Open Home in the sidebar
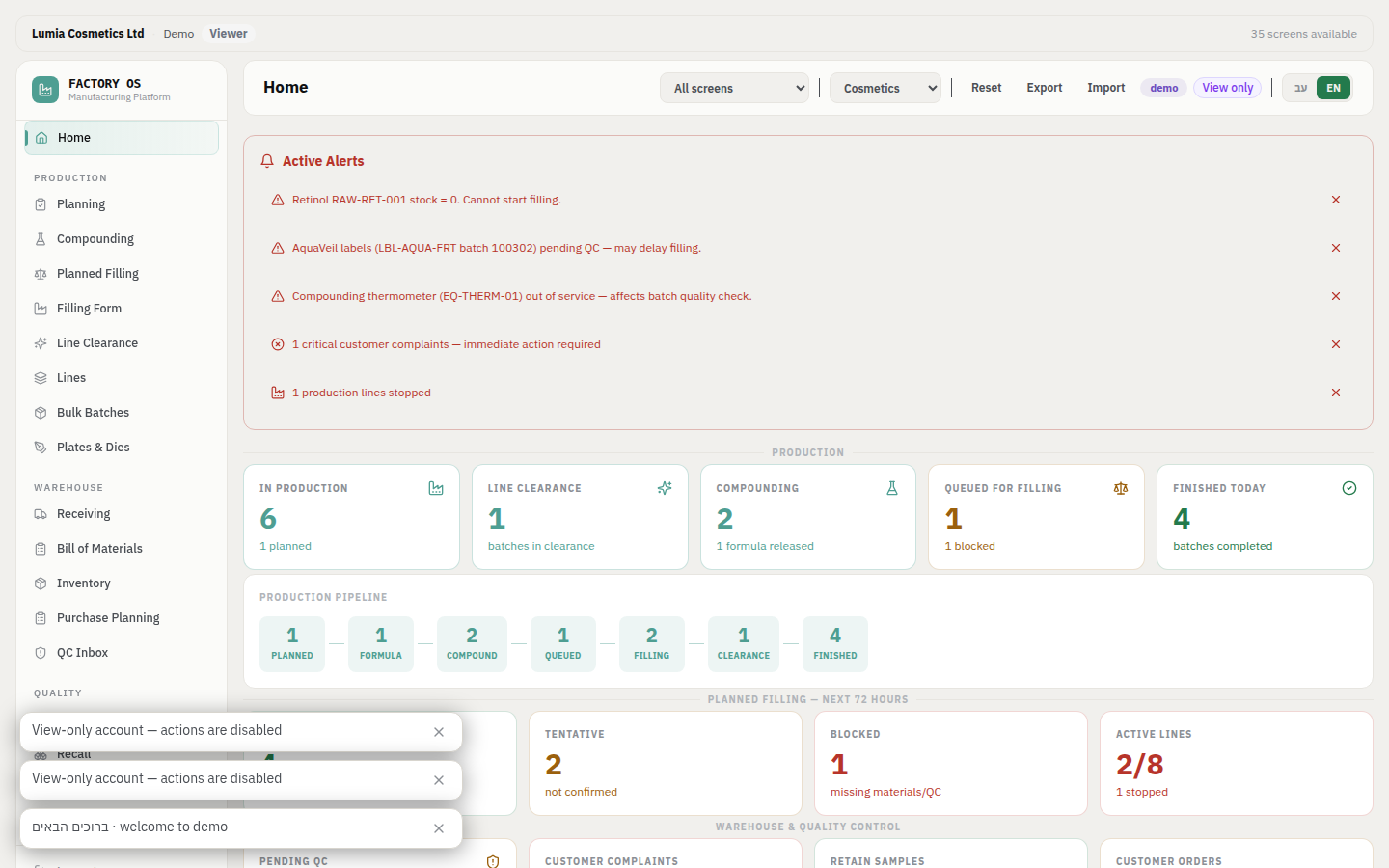 122,138
